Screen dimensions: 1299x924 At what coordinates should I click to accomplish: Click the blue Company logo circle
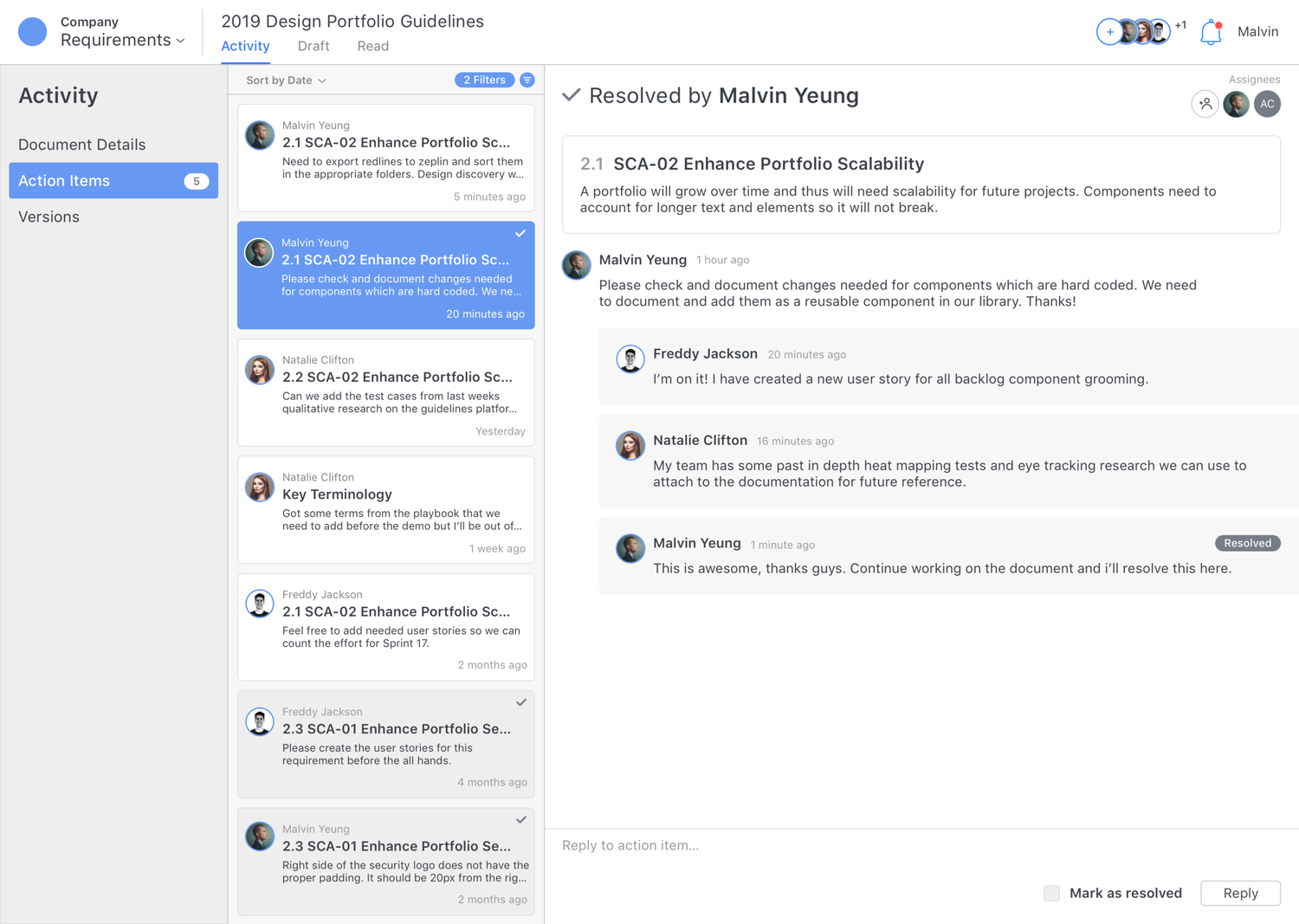(x=33, y=32)
